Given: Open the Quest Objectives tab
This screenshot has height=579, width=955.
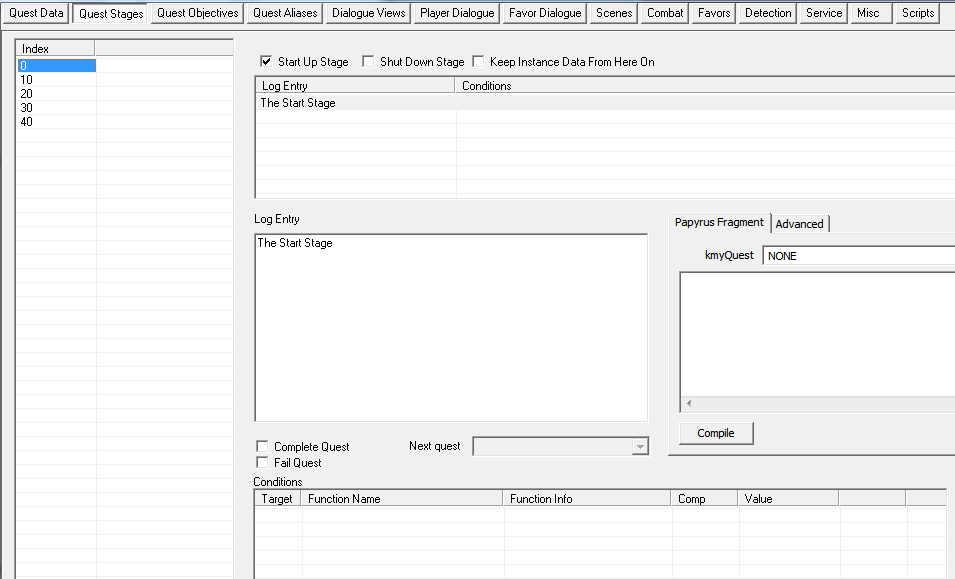Looking at the screenshot, I should [198, 13].
